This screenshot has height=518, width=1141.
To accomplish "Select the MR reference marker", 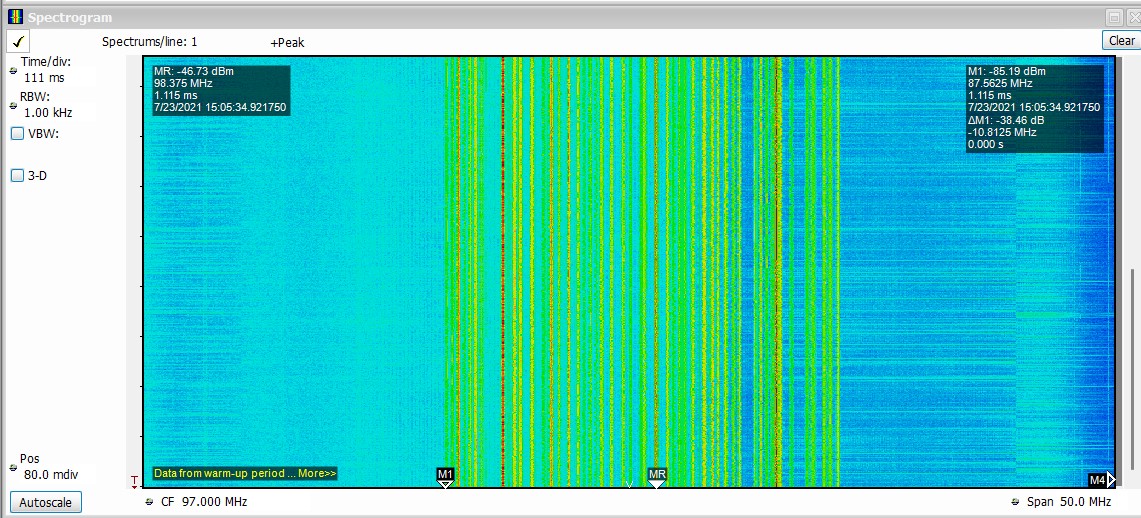I will tap(657, 477).
